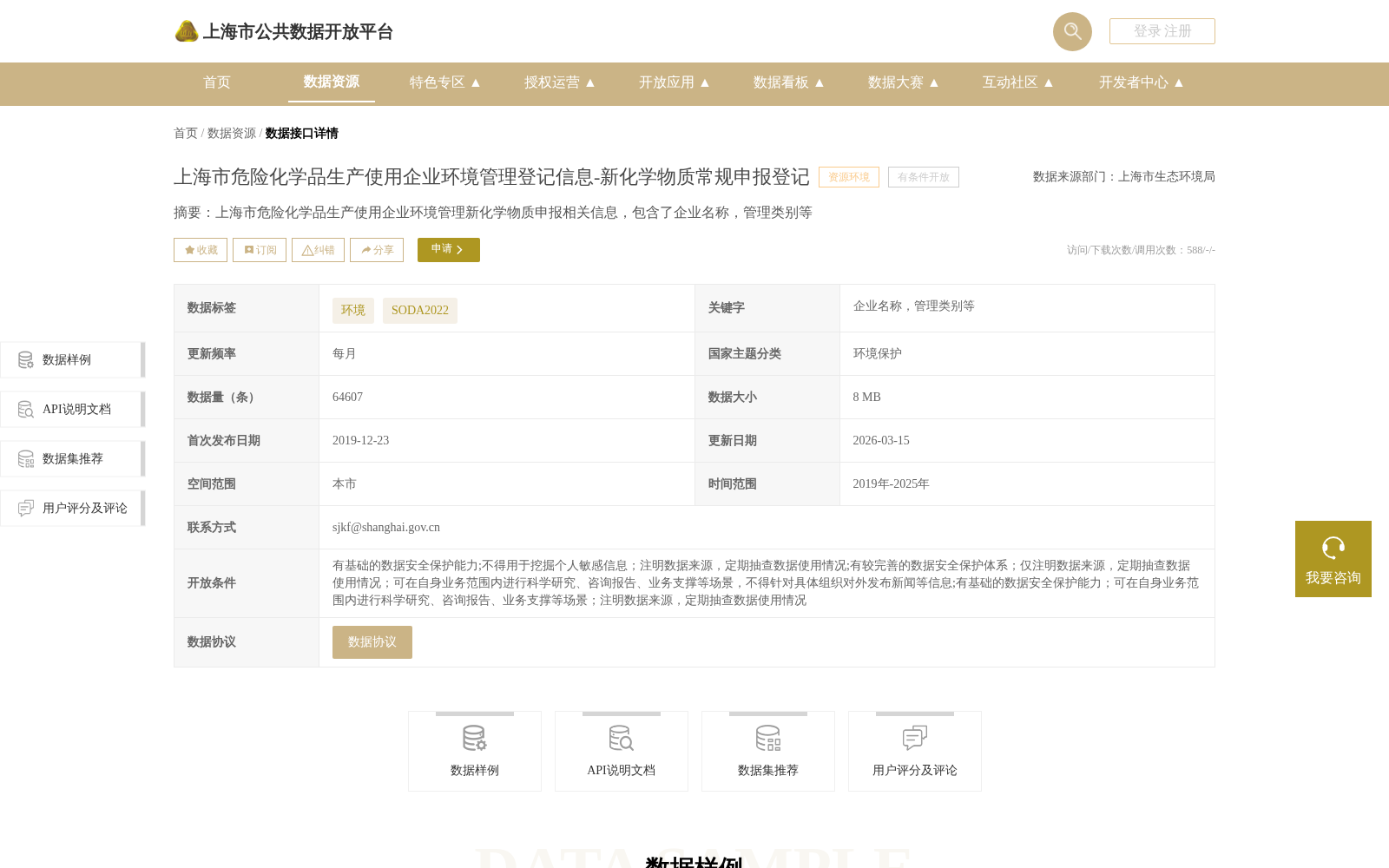Screen dimensions: 1389x868
Task: Expand the 互动社区 dropdown menu
Action: click(1017, 82)
